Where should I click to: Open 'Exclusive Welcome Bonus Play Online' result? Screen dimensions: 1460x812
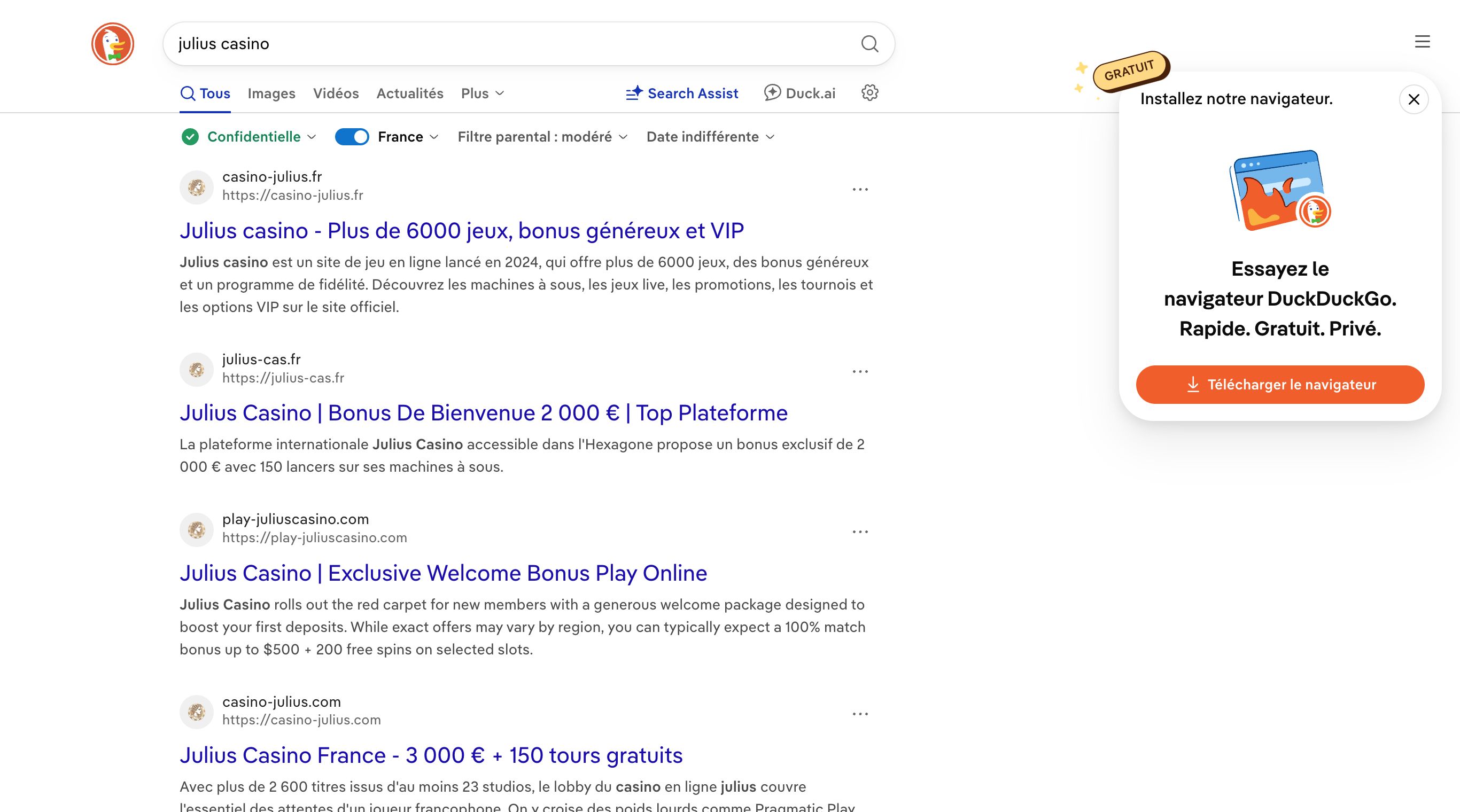pyautogui.click(x=443, y=573)
